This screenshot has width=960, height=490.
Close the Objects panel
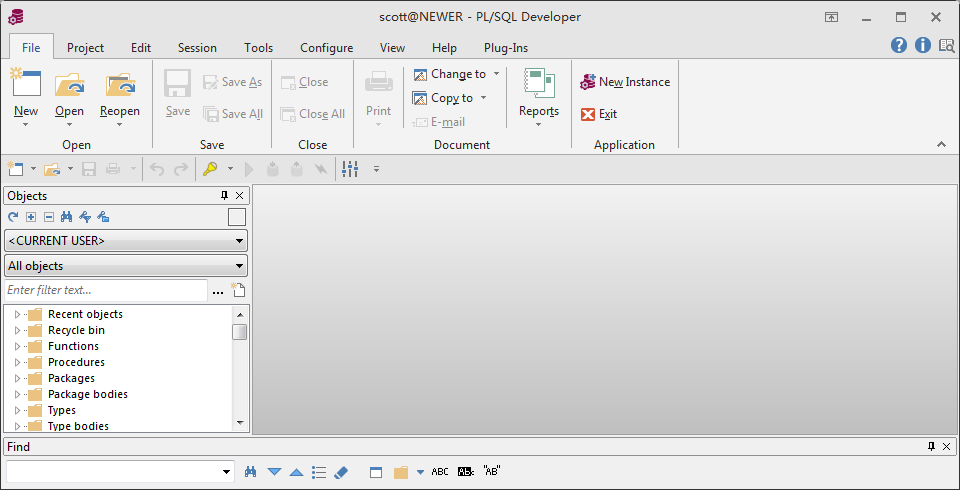(239, 195)
